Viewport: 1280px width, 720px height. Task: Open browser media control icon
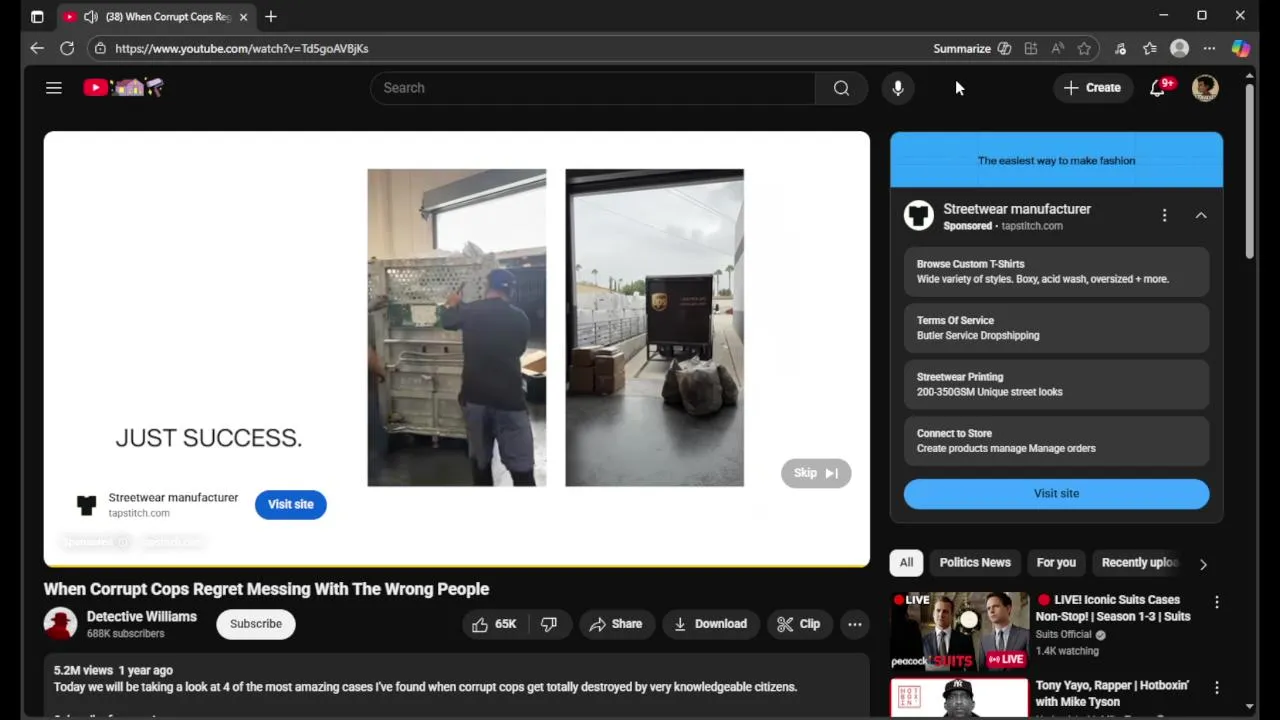tap(1120, 48)
